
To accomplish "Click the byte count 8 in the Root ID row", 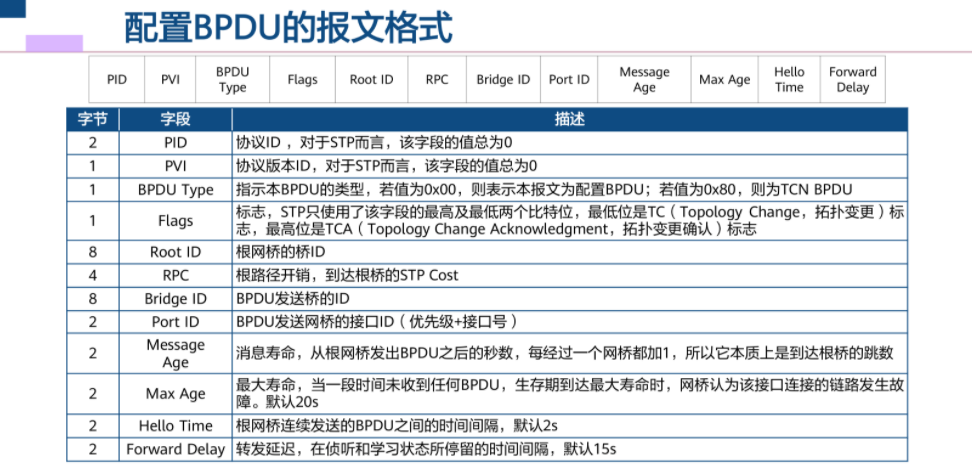I will point(93,252).
